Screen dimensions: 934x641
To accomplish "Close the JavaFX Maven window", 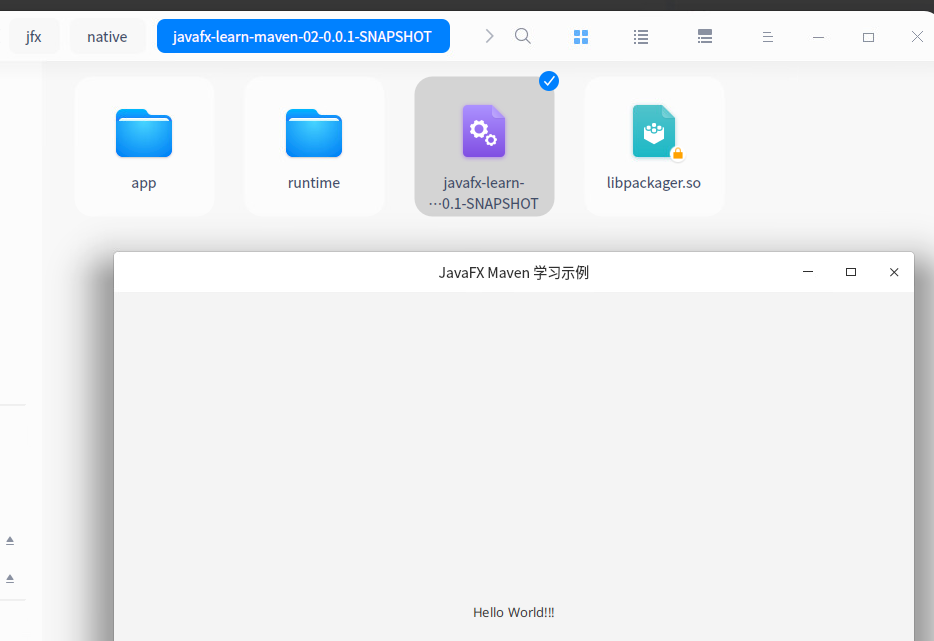I will point(893,272).
